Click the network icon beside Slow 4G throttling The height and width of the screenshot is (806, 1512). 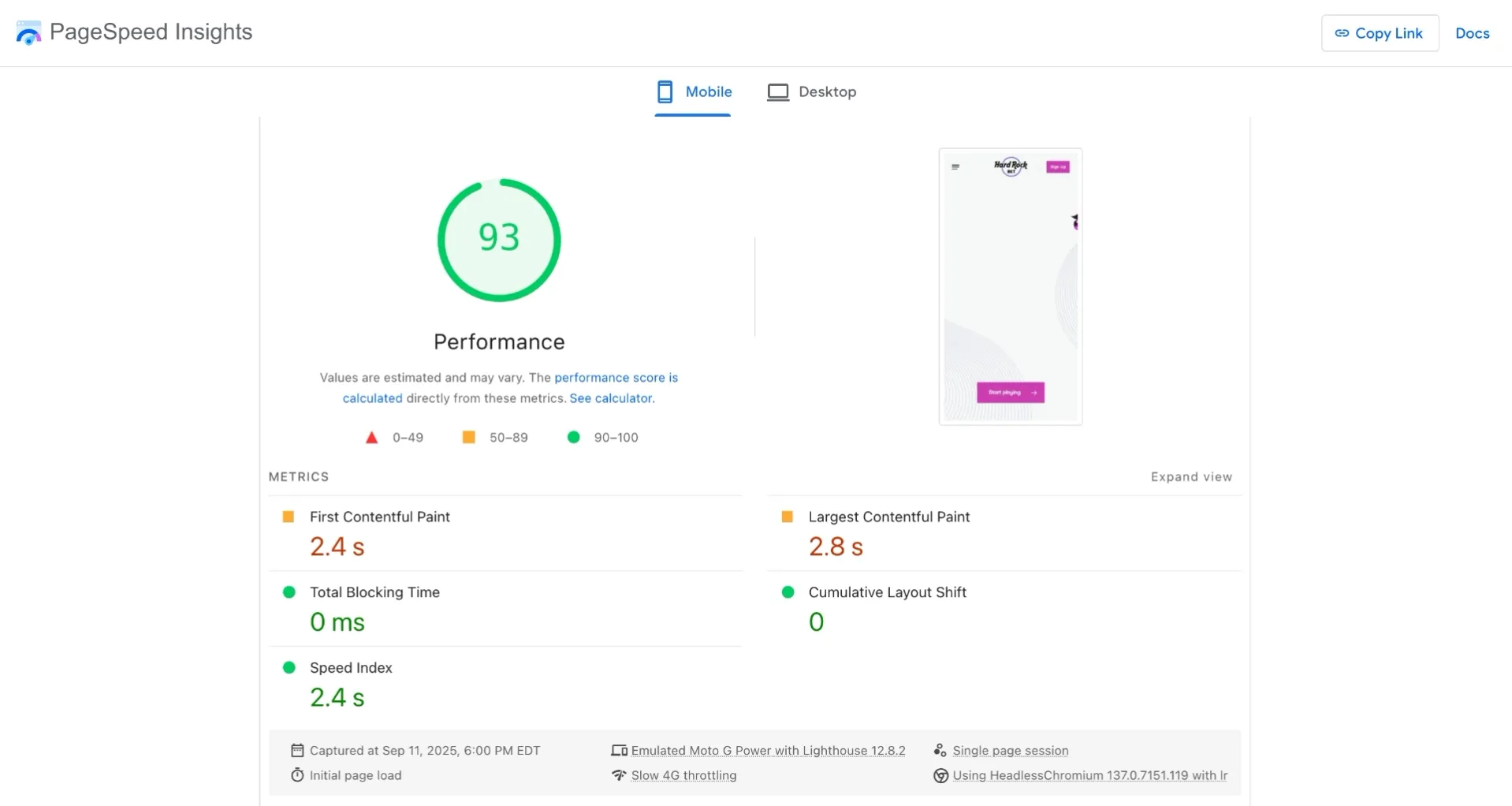[619, 775]
